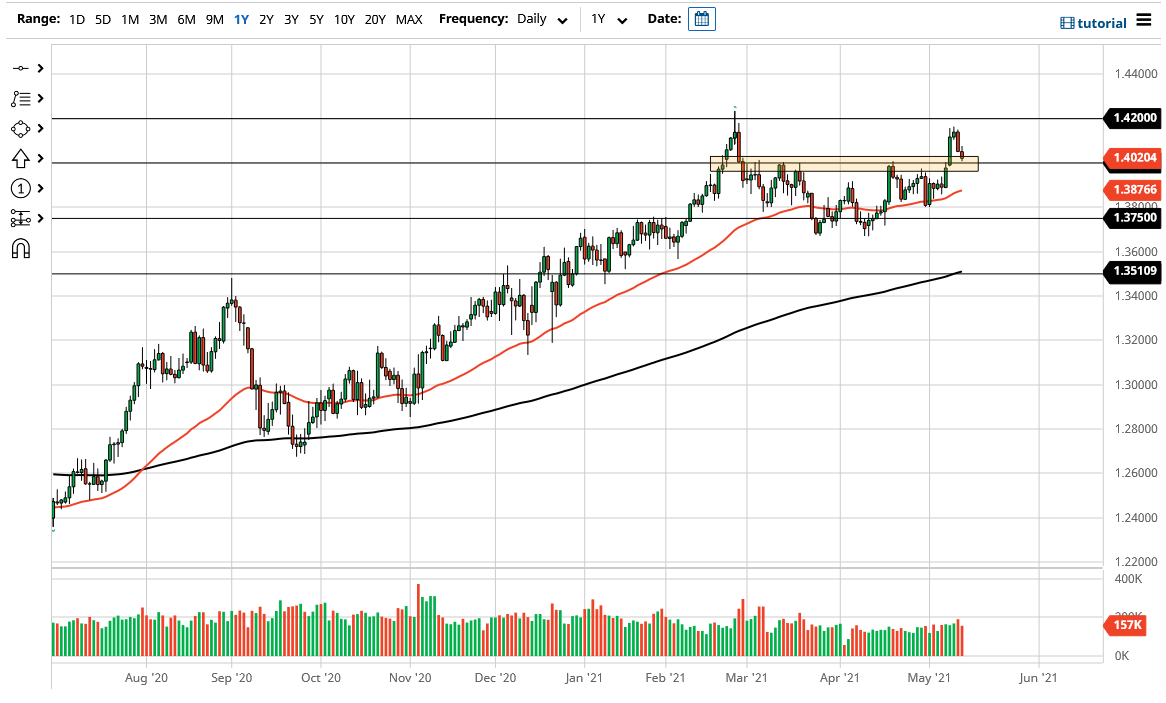
Task: Expand the shapes tool options chevron
Action: pyautogui.click(x=40, y=128)
